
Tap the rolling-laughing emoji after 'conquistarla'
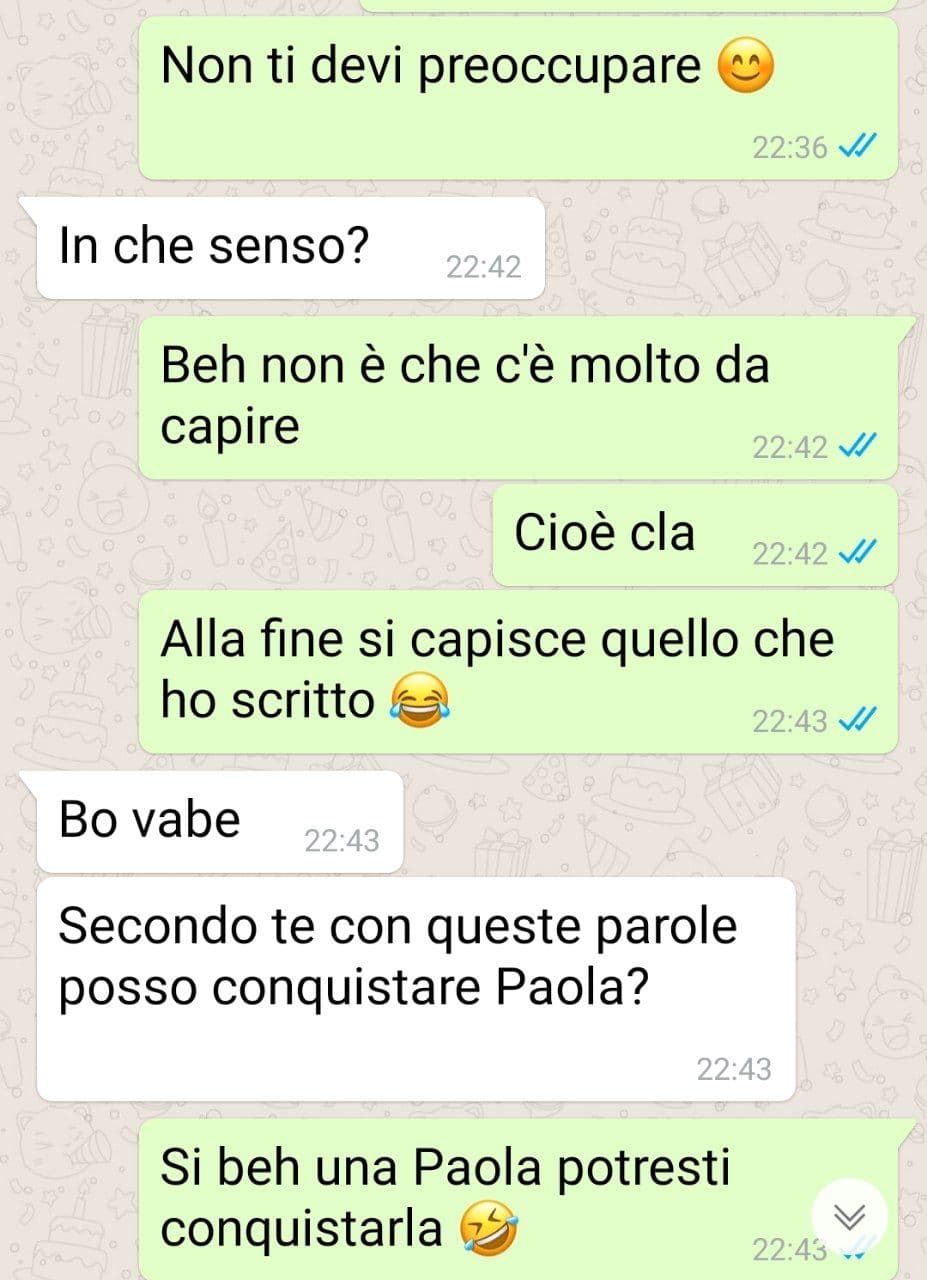(x=489, y=1228)
